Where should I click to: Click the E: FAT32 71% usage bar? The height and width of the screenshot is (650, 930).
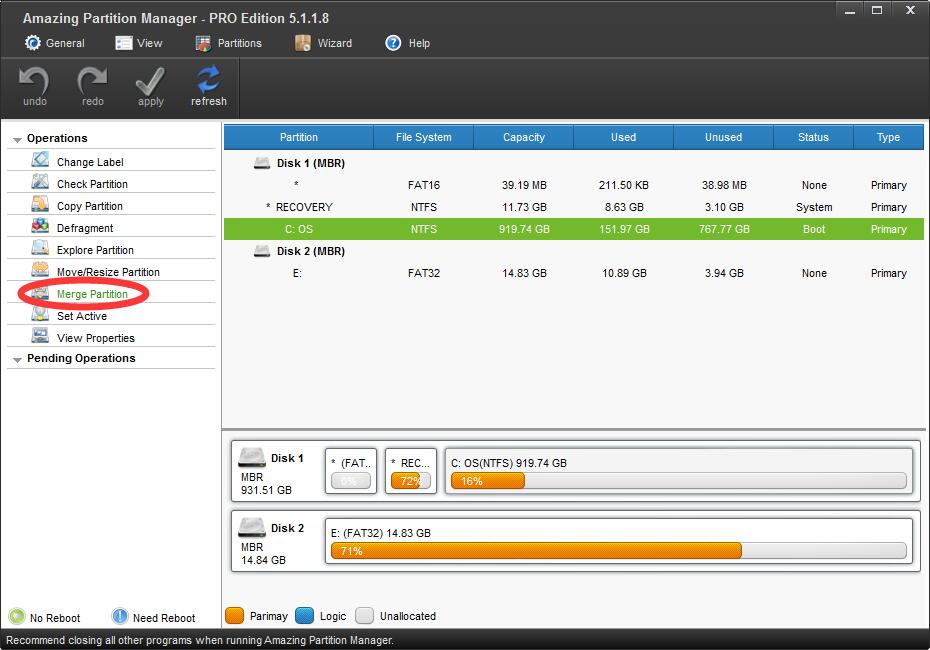(619, 551)
